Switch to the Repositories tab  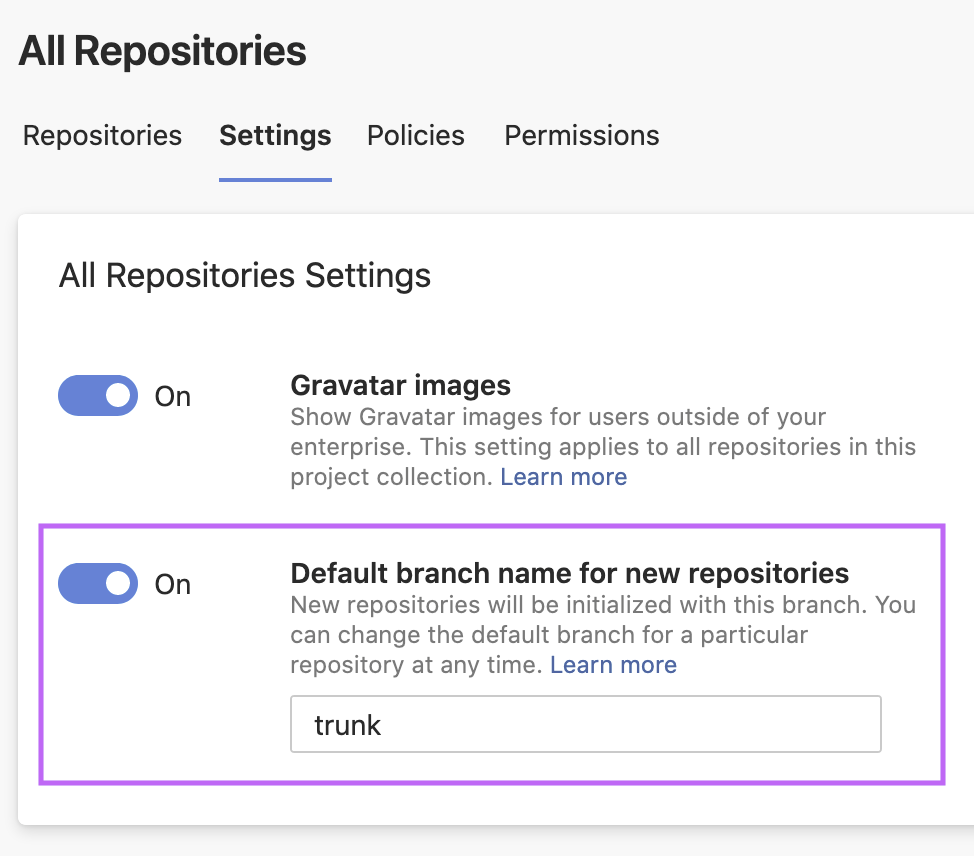102,135
